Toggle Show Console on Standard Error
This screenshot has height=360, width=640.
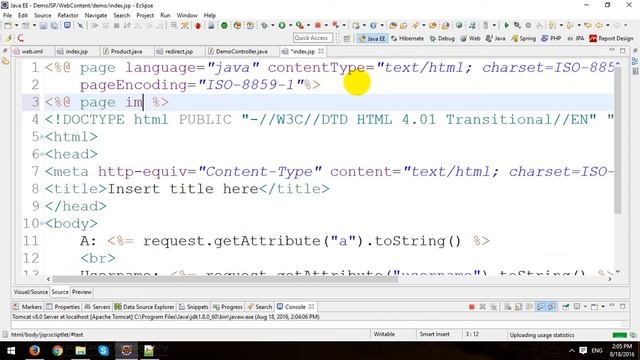[x=551, y=307]
